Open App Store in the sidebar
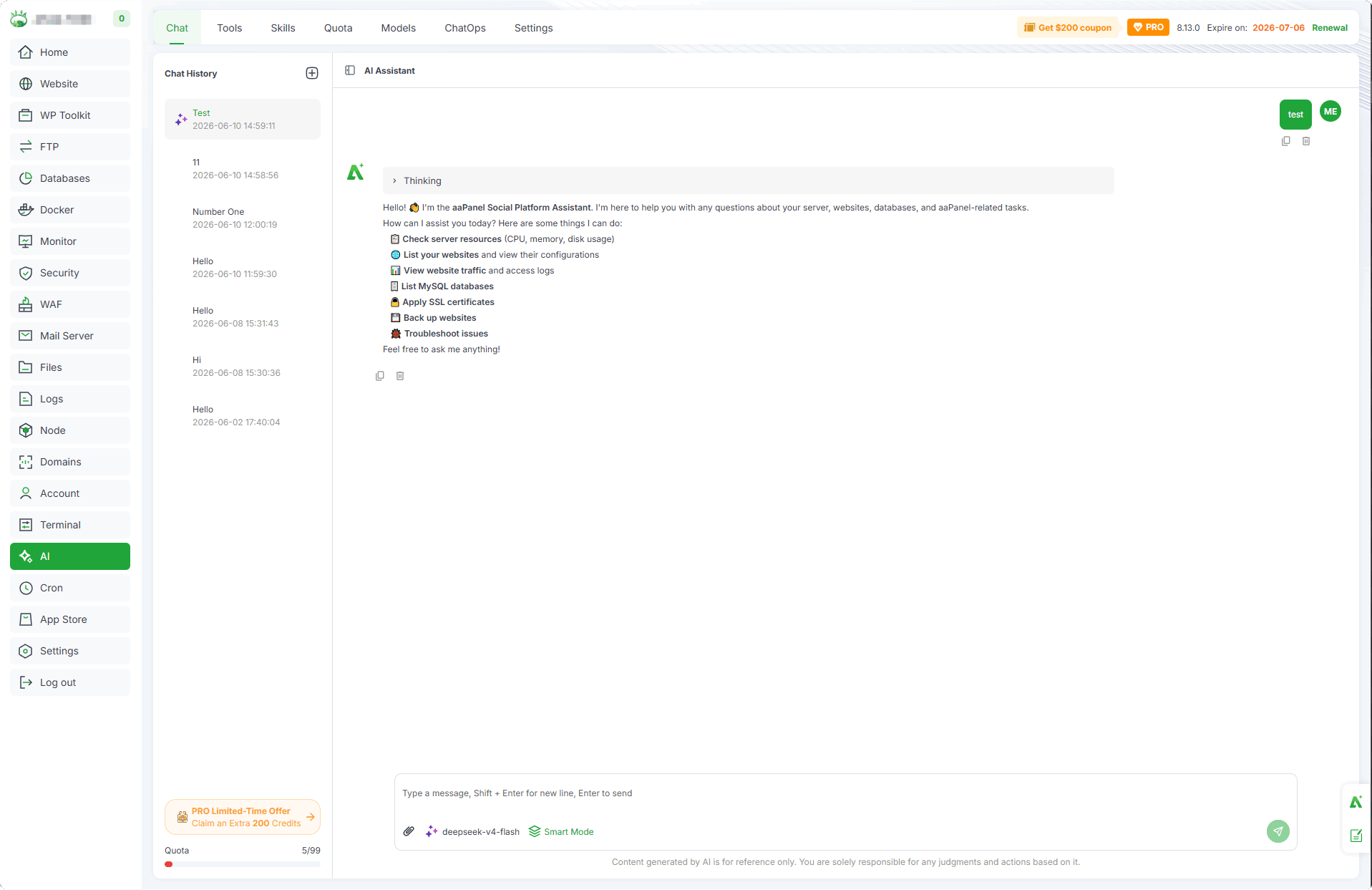Image resolution: width=1372 pixels, height=890 pixels. [x=70, y=619]
